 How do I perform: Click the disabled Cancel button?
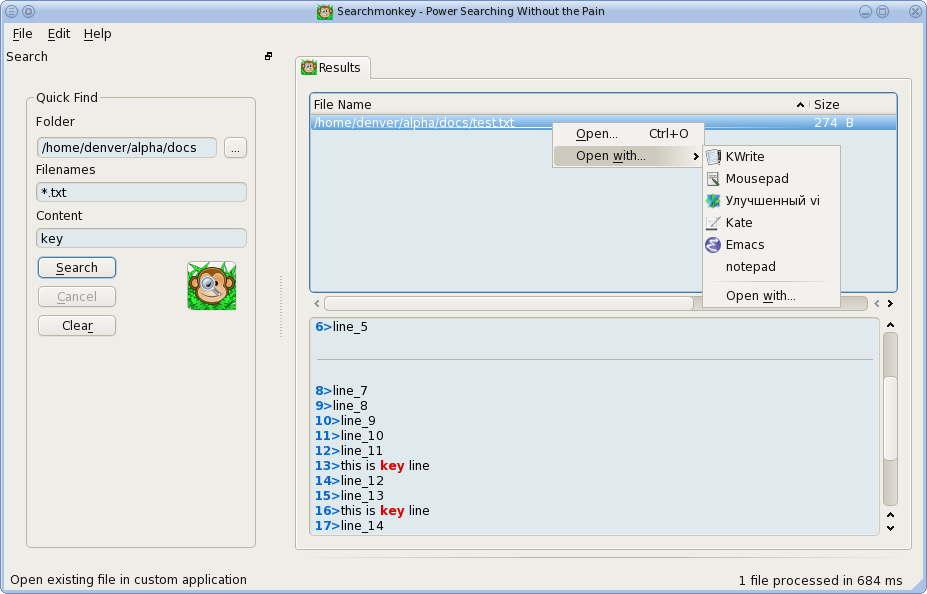tap(77, 297)
